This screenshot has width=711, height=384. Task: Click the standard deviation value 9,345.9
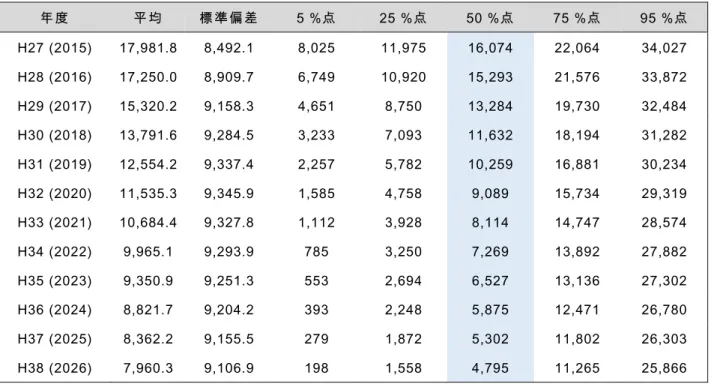click(229, 194)
